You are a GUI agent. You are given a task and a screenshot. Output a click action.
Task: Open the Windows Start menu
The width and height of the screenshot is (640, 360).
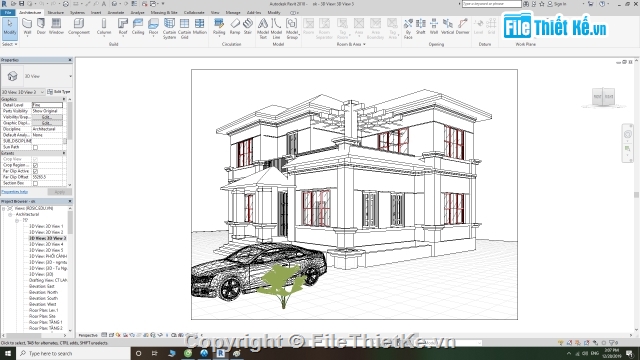tap(8, 353)
